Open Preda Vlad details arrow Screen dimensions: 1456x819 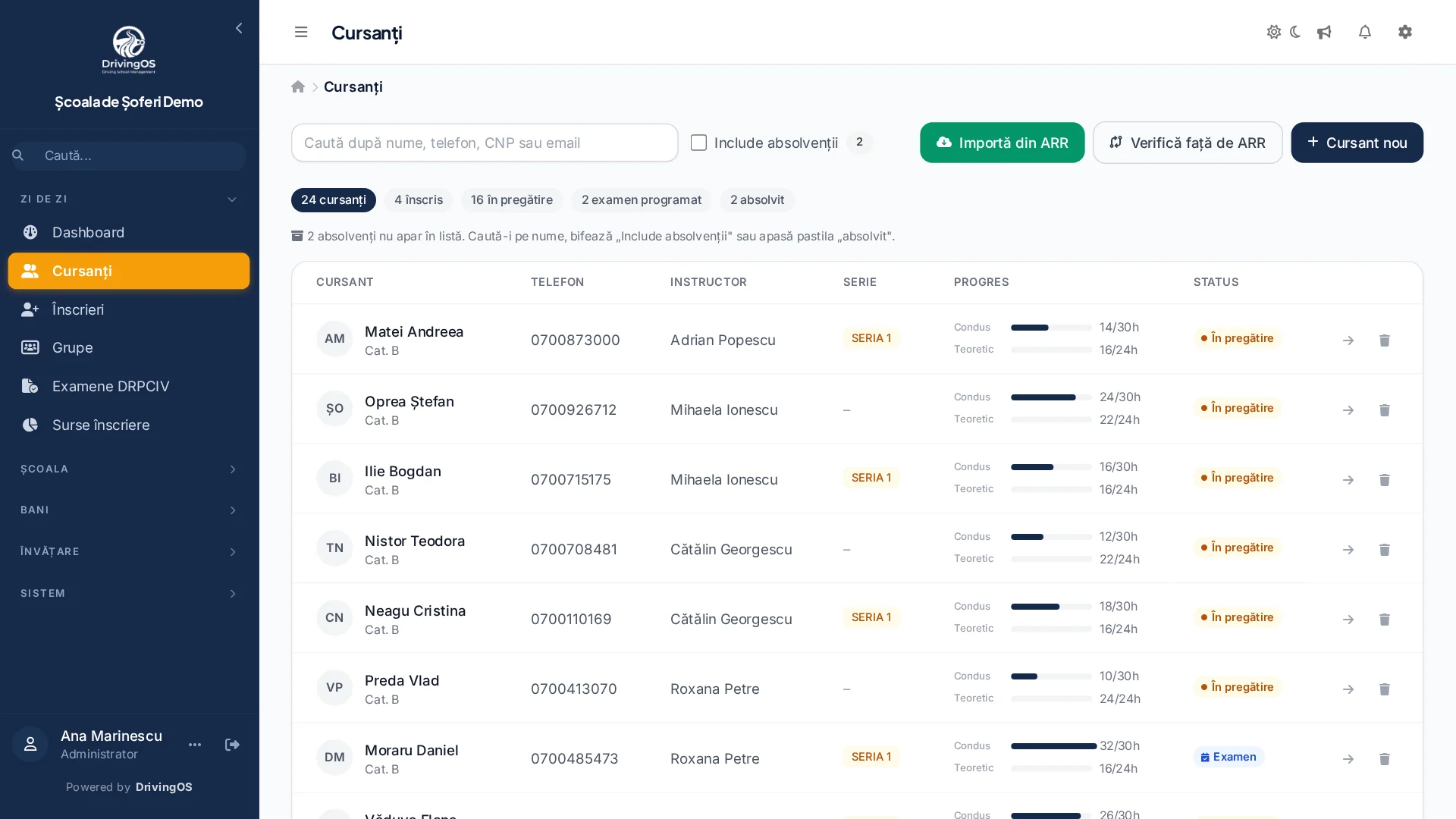pyautogui.click(x=1348, y=689)
